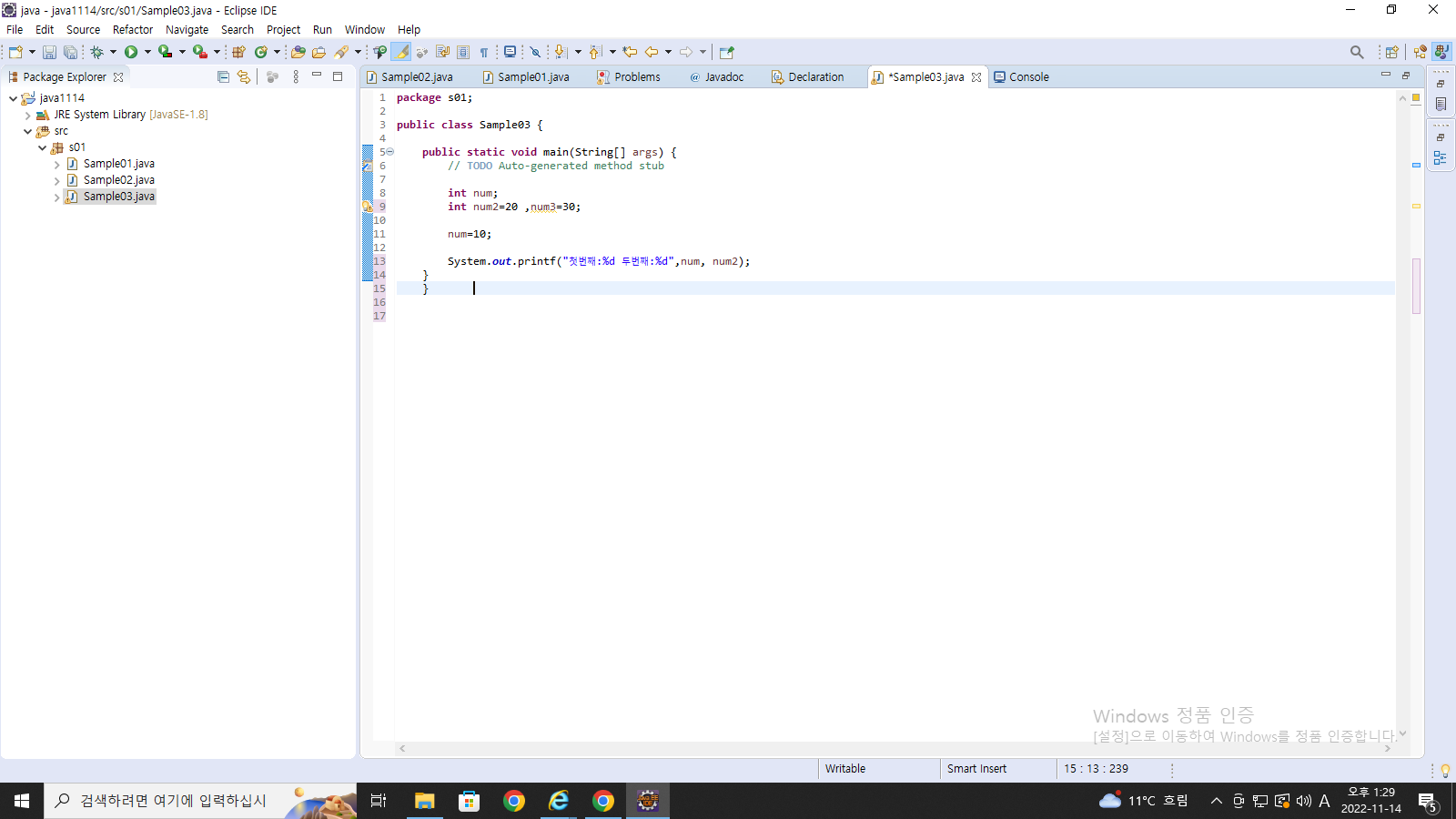1456x819 pixels.
Task: Collapse All in Package Explorer
Action: pos(223,77)
